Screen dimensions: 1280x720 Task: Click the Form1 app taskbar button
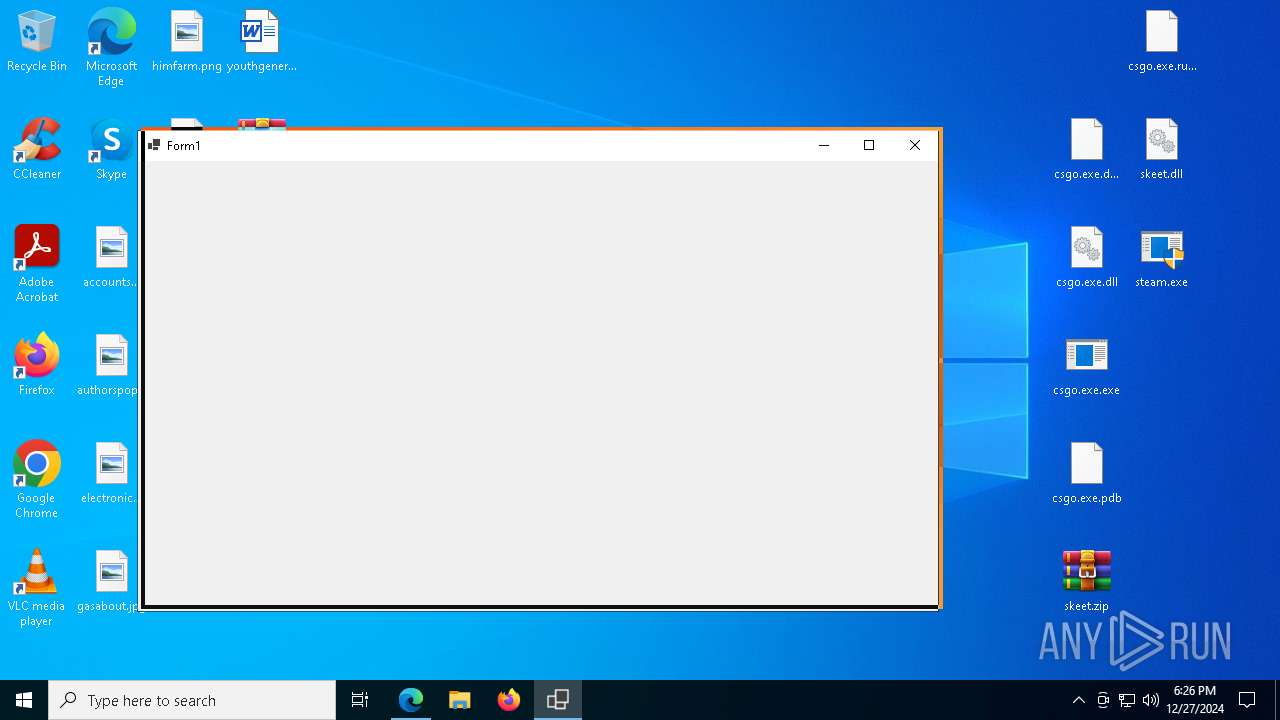tap(558, 700)
